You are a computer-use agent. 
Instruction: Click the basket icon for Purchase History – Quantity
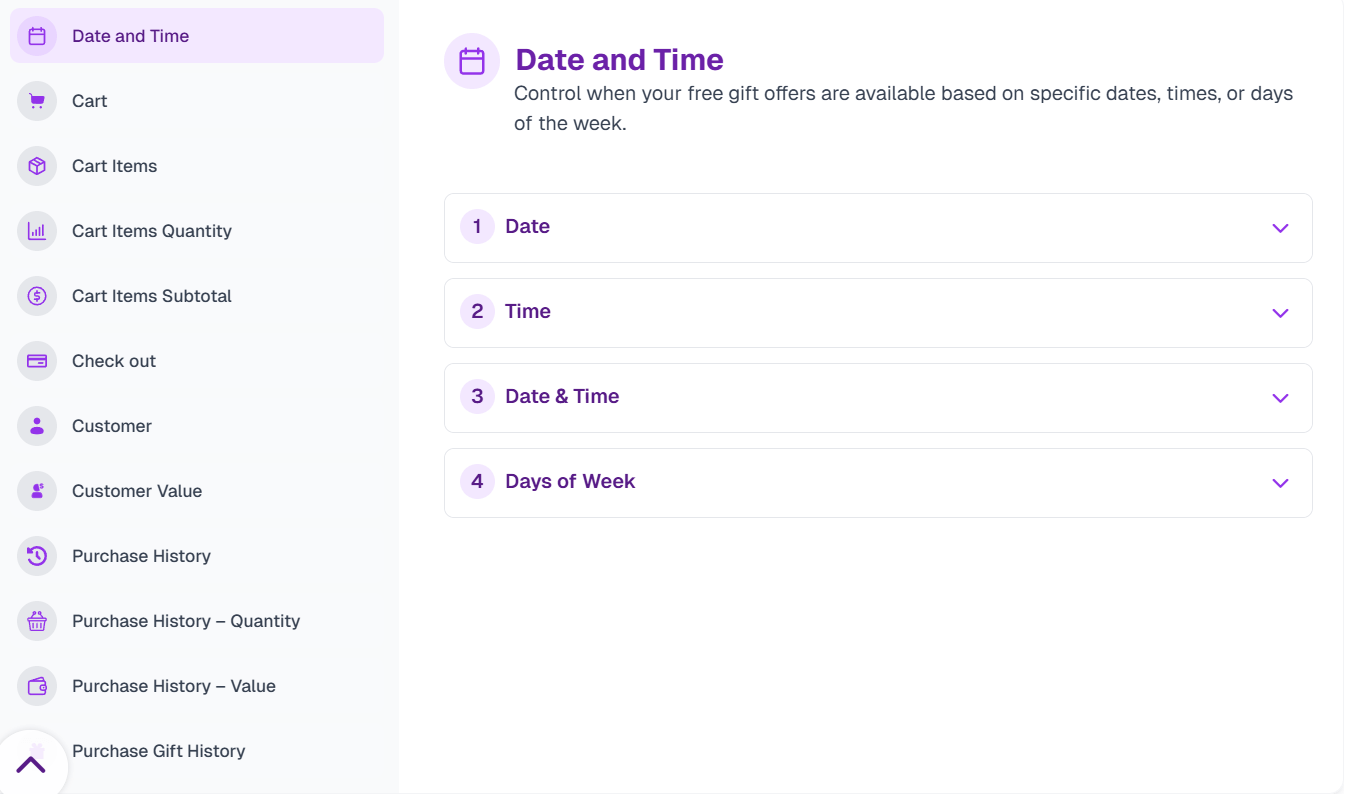click(x=37, y=621)
